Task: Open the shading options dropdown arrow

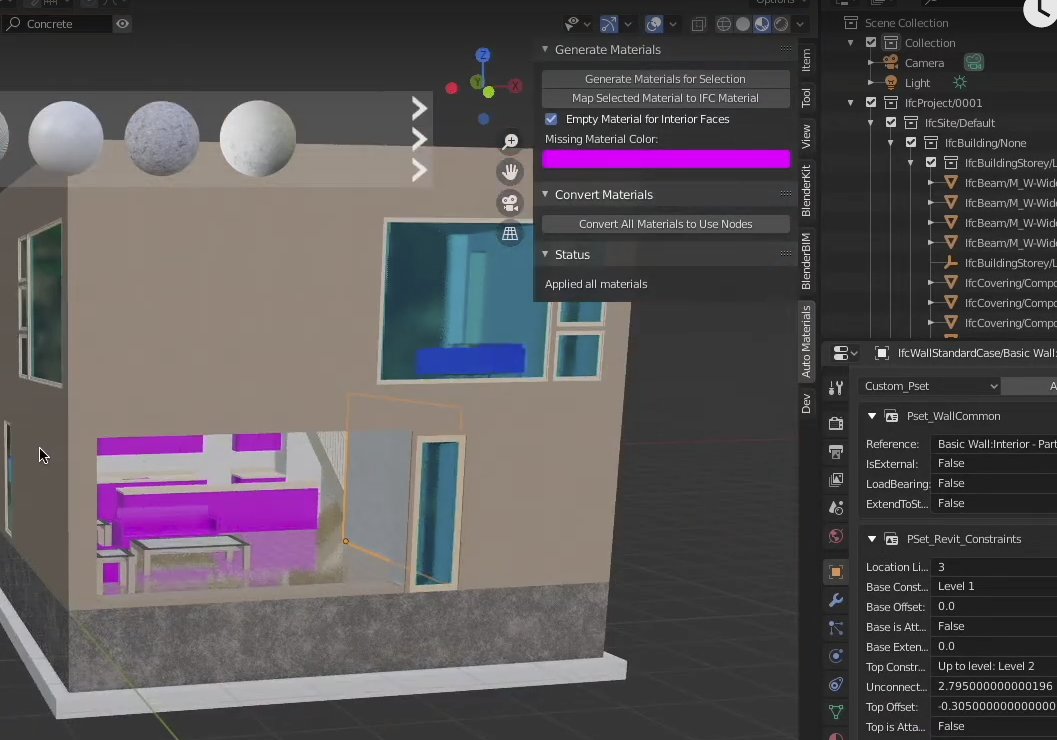Action: point(800,24)
